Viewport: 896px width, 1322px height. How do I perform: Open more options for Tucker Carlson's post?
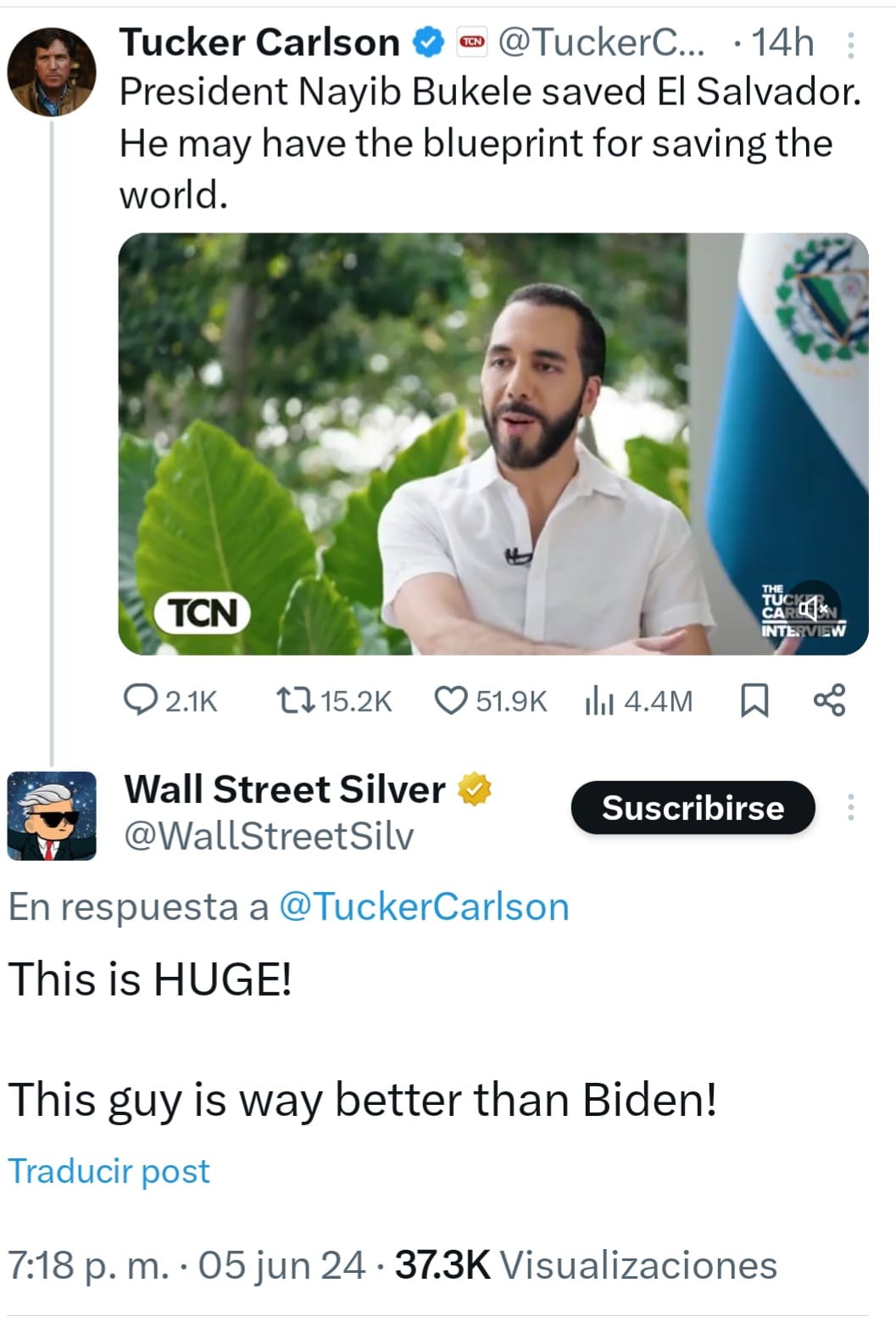[851, 44]
